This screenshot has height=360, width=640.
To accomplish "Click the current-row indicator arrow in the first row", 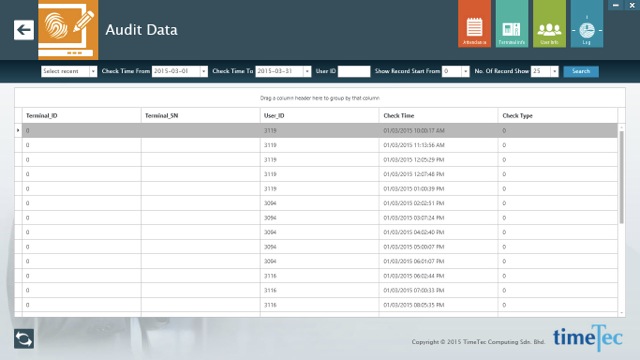I will pos(18,131).
